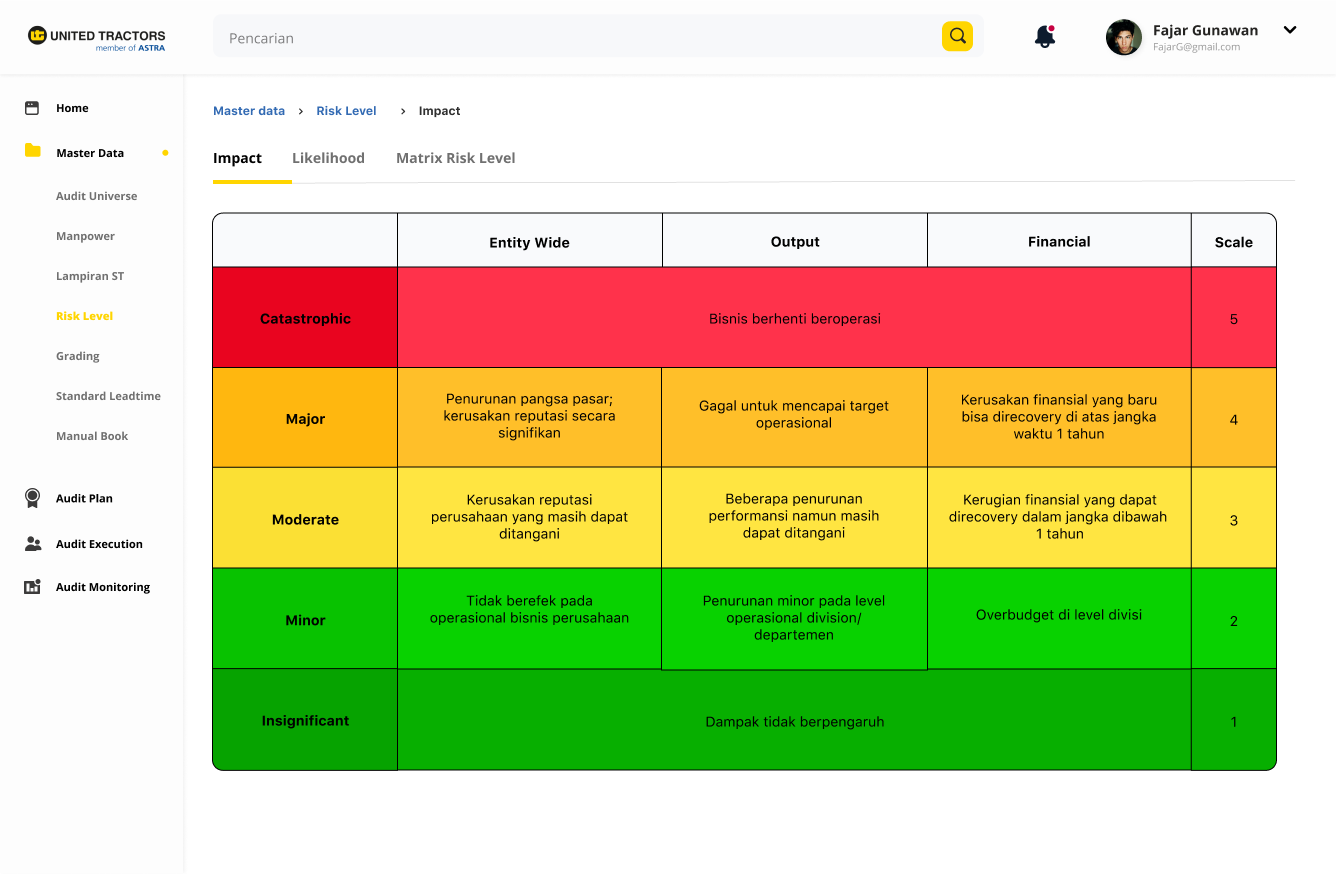Go to Master data breadcrumb link
The image size is (1336, 874).
point(249,111)
